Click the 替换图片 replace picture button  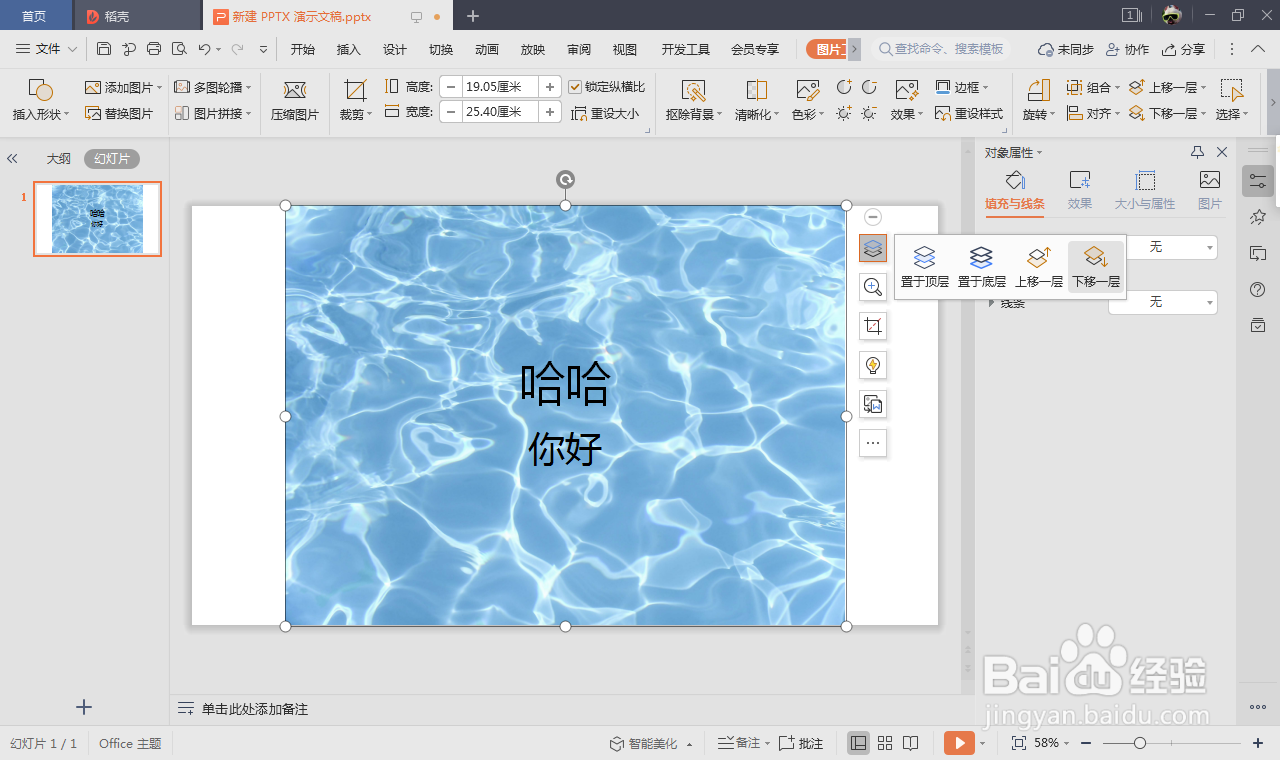coord(119,114)
